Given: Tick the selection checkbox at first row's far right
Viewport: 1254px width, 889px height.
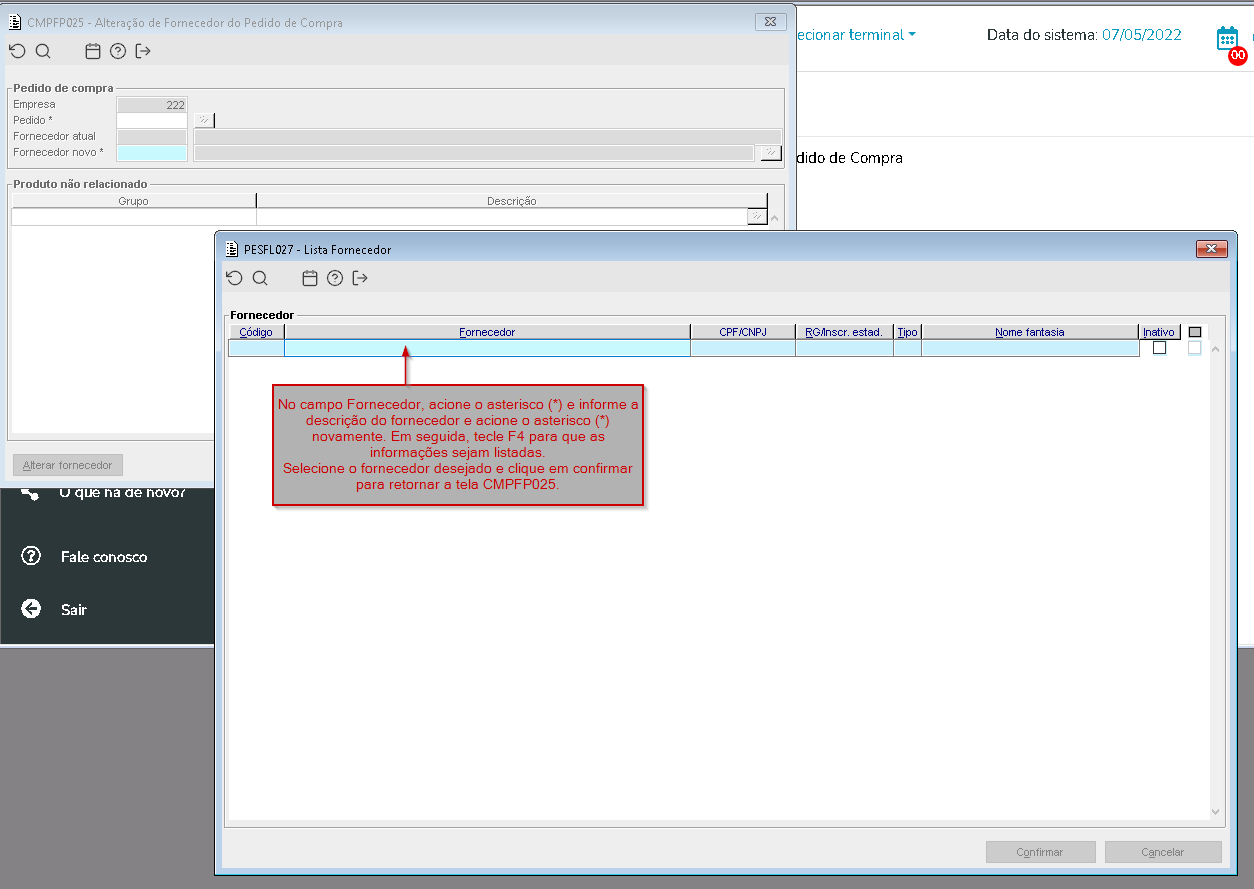Looking at the screenshot, I should coord(1194,348).
